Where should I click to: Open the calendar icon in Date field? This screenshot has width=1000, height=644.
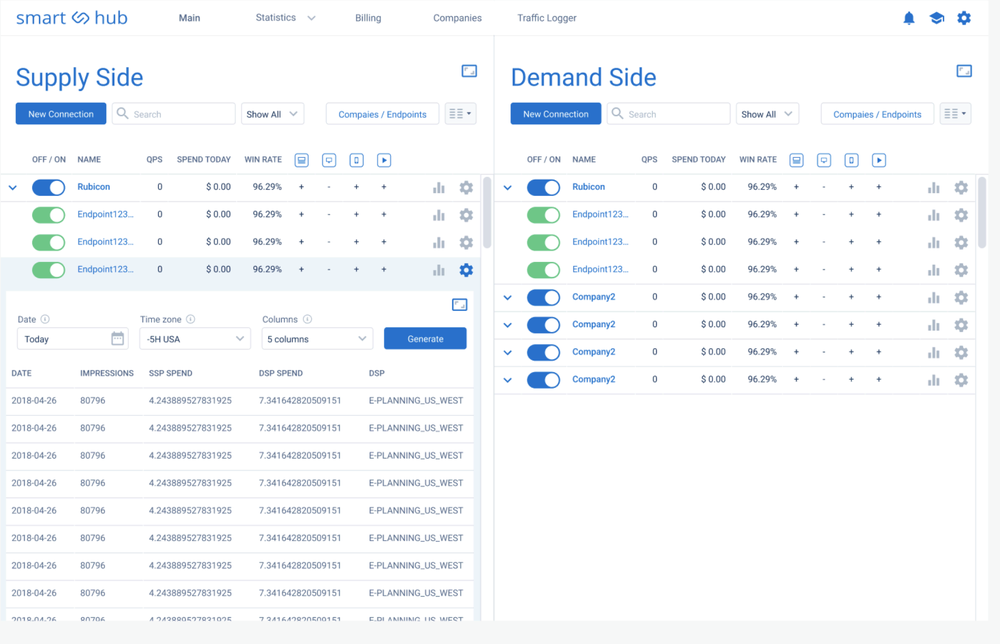pos(117,339)
